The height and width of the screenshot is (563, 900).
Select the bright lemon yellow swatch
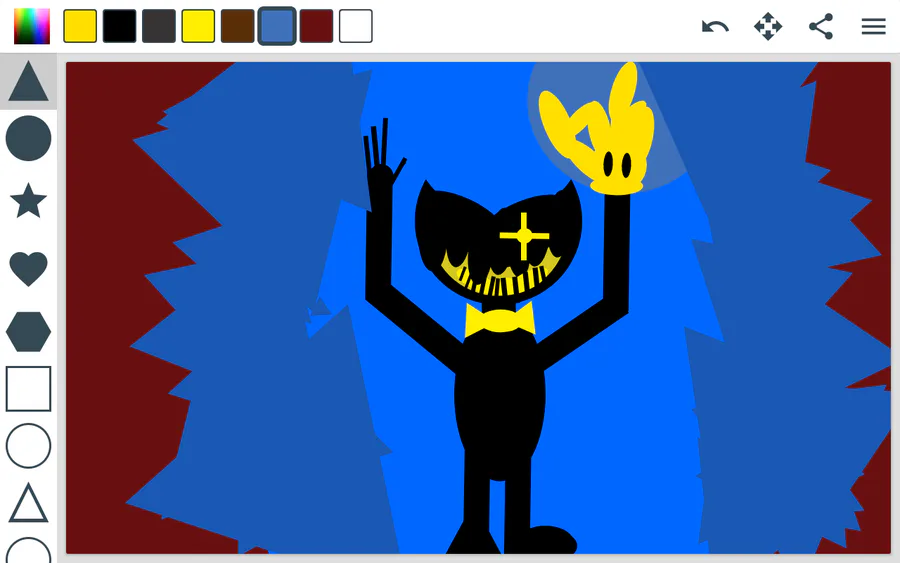click(198, 26)
